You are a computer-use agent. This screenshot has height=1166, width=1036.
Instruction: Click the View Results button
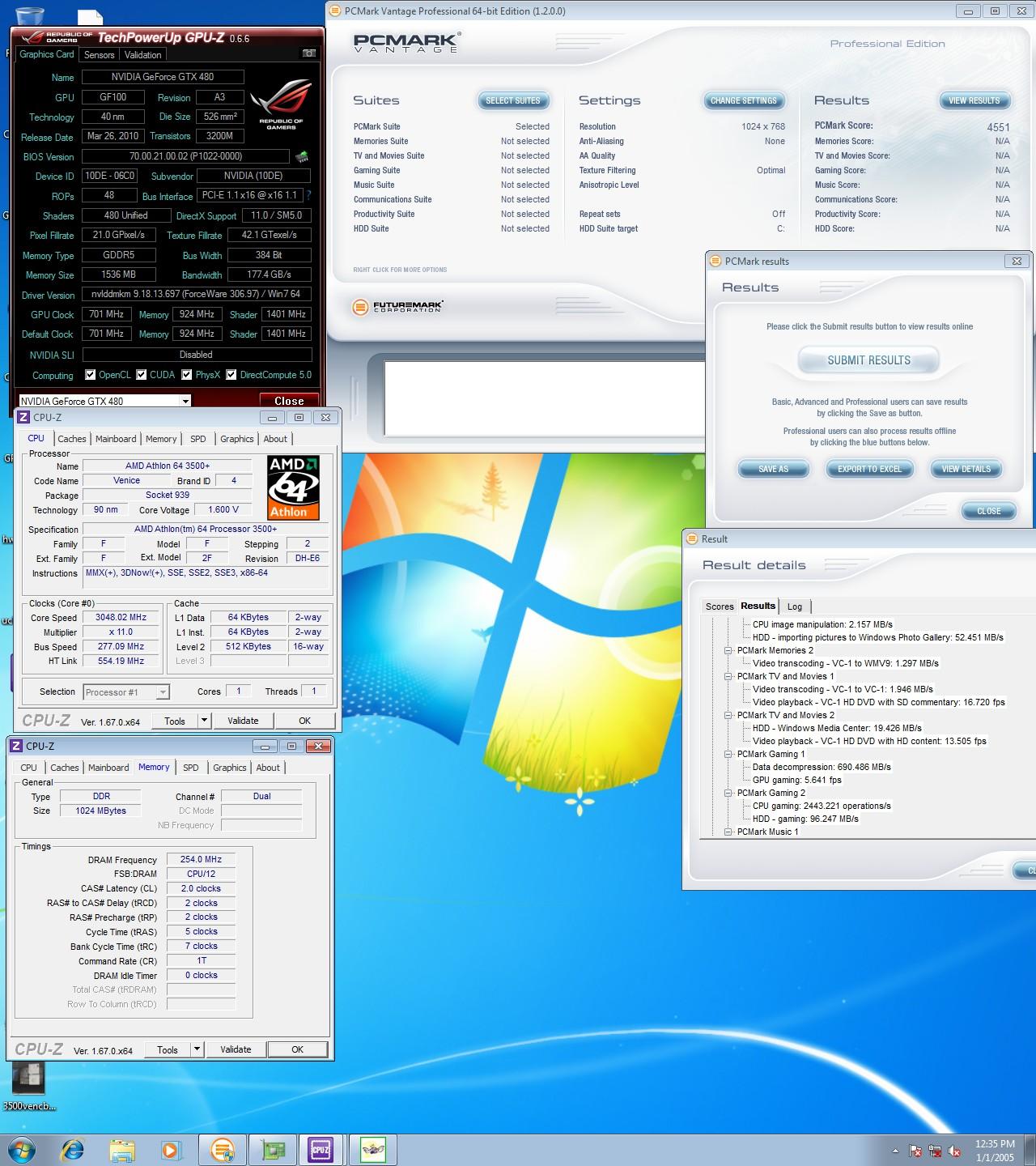[974, 100]
